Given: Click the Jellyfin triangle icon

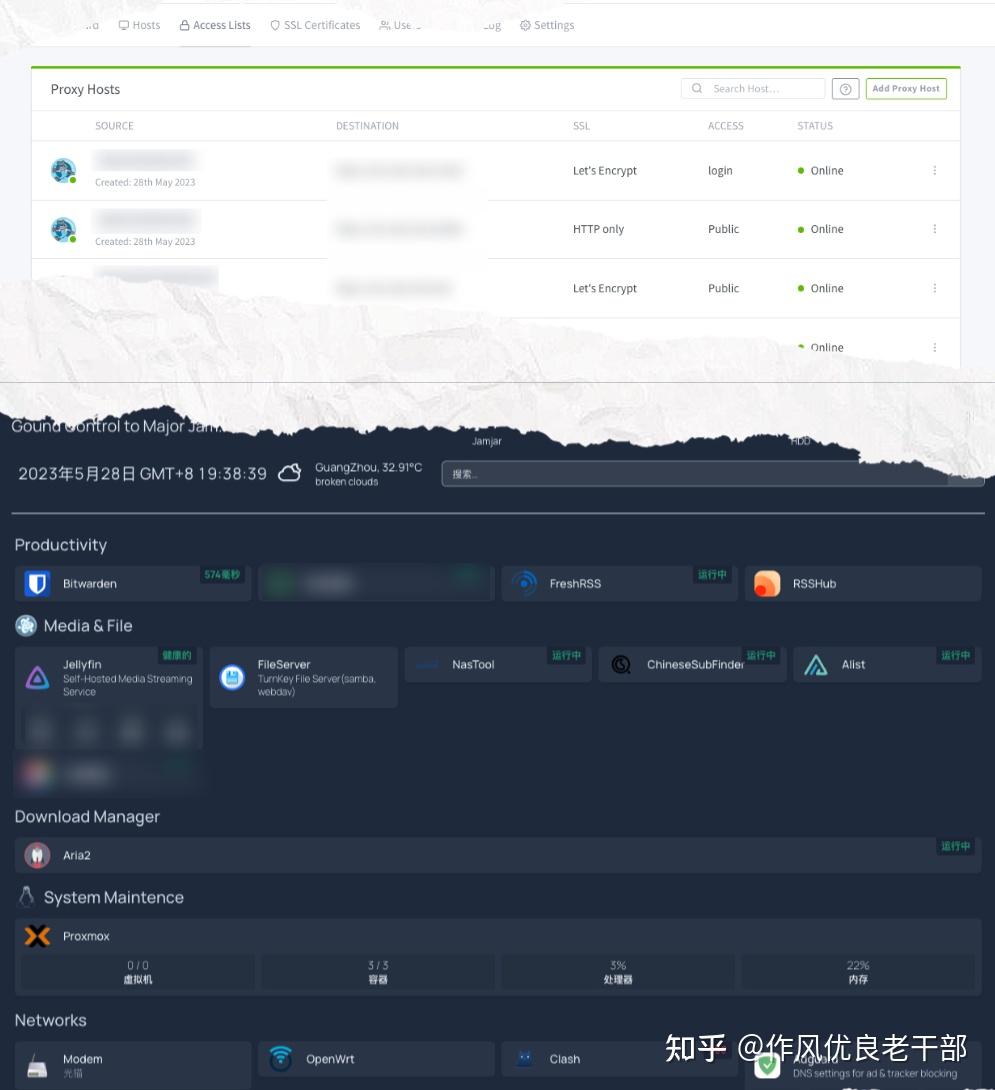Looking at the screenshot, I should tap(38, 678).
